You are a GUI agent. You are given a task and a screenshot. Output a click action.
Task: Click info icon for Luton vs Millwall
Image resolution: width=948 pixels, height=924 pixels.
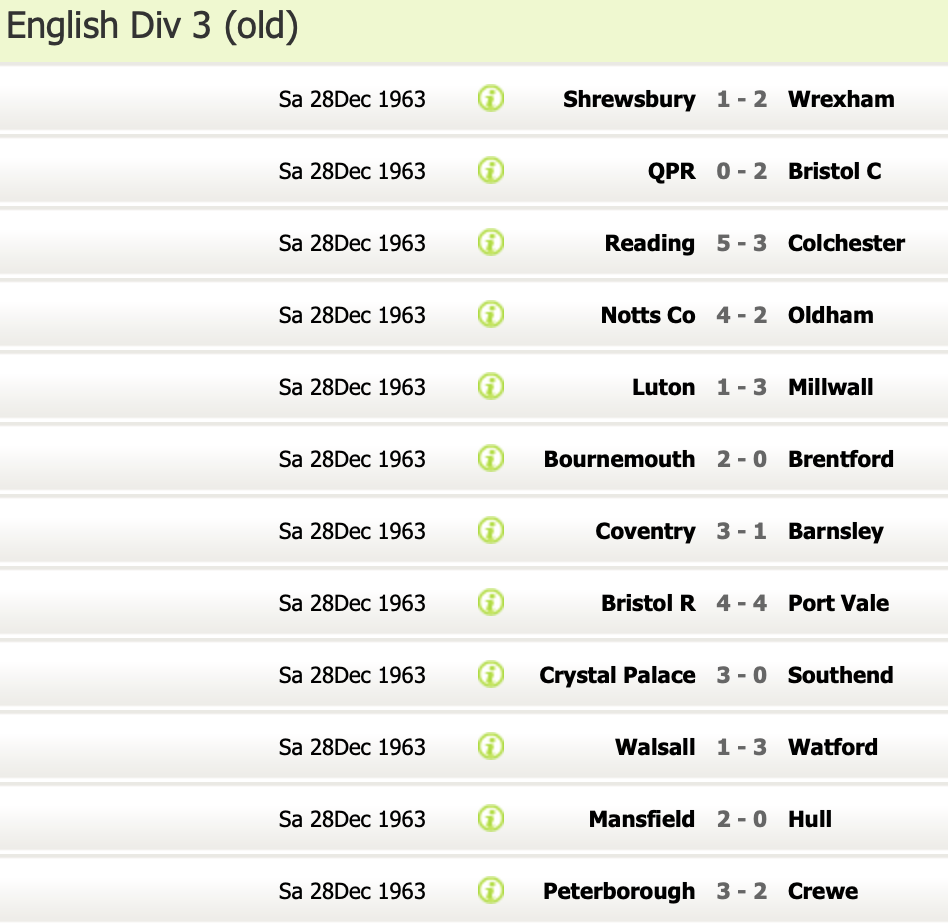pyautogui.click(x=490, y=387)
